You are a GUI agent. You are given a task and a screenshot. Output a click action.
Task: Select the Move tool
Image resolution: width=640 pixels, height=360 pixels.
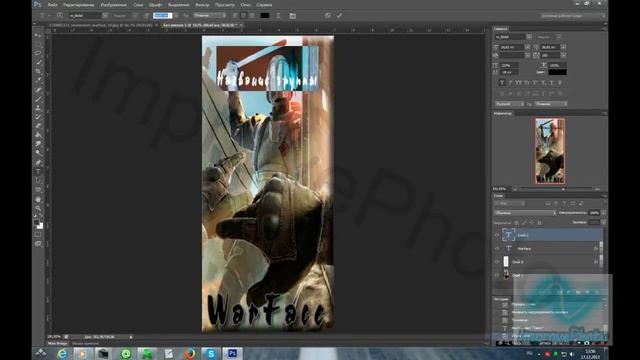pos(38,36)
